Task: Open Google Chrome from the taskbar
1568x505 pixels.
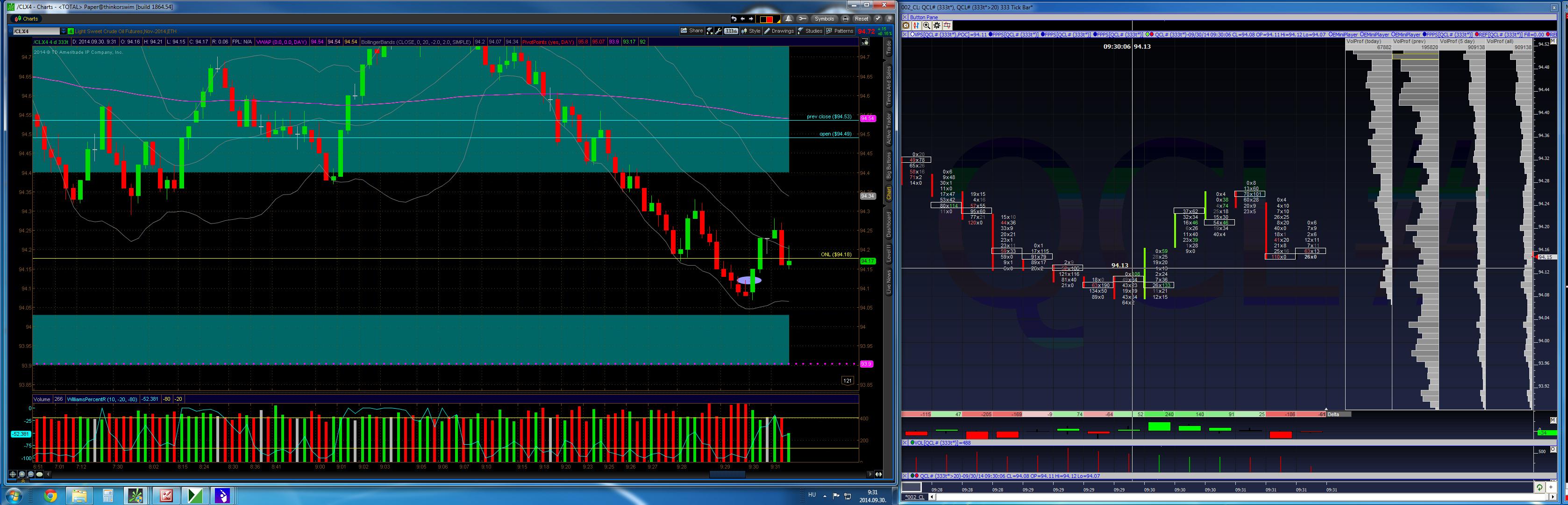Action: point(50,496)
